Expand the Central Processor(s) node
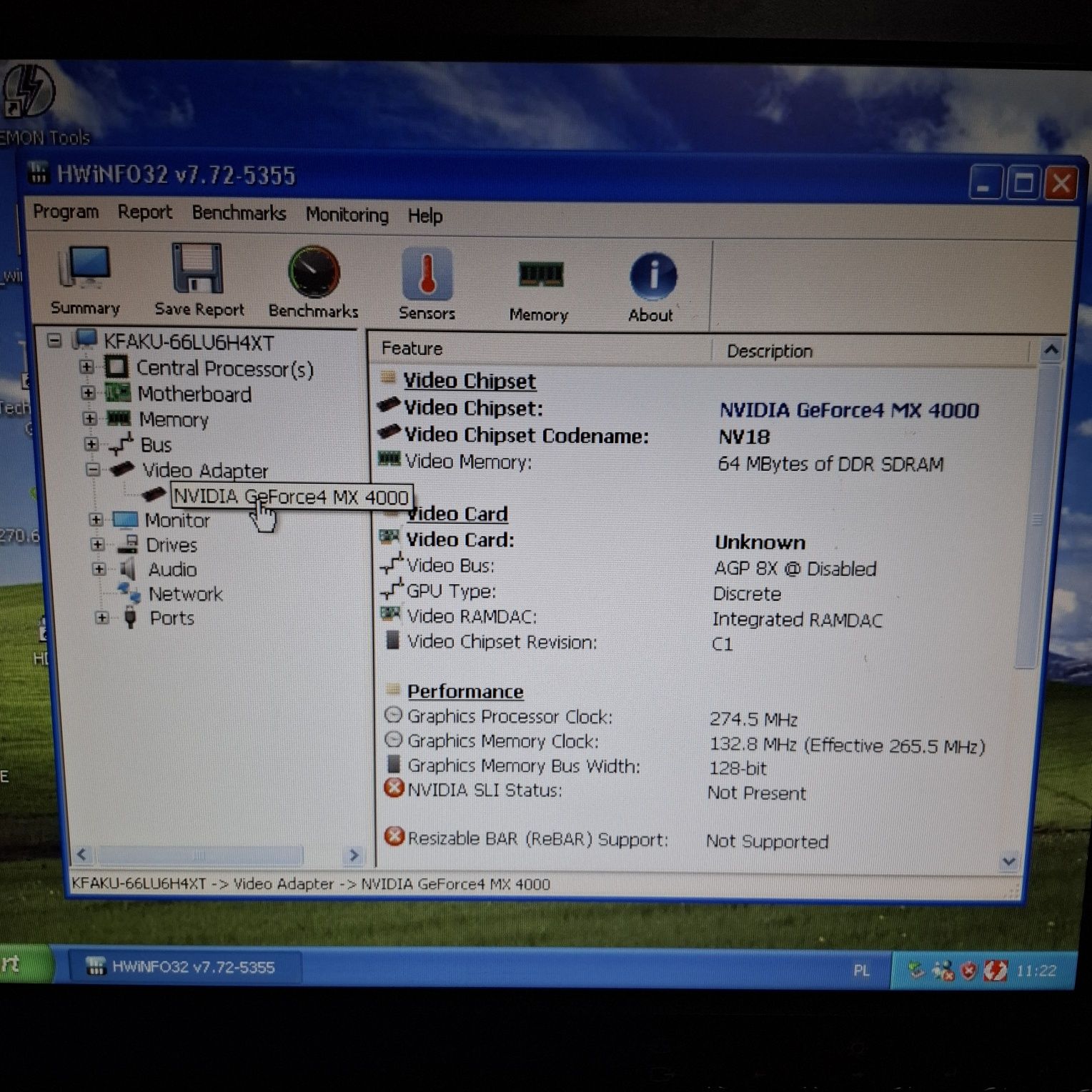 [x=86, y=367]
